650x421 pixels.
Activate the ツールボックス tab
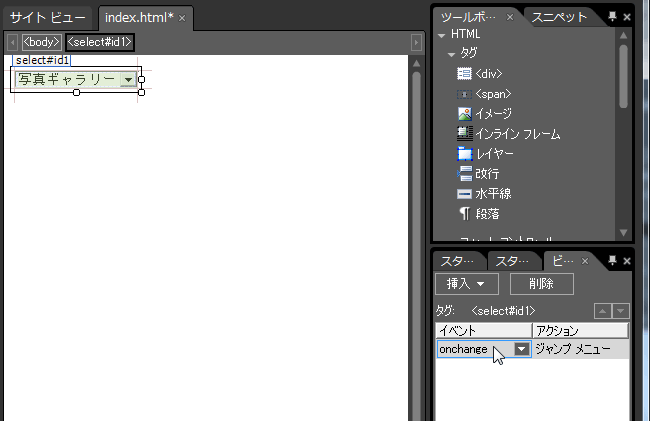[468, 17]
